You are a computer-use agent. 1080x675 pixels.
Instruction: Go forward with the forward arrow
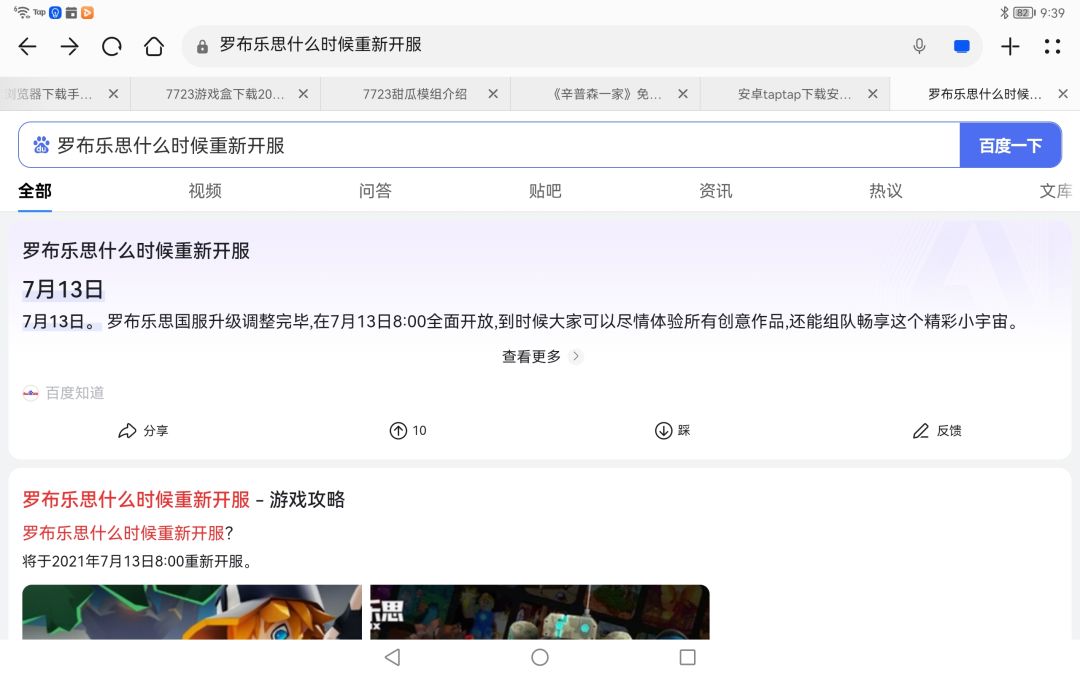pyautogui.click(x=70, y=47)
